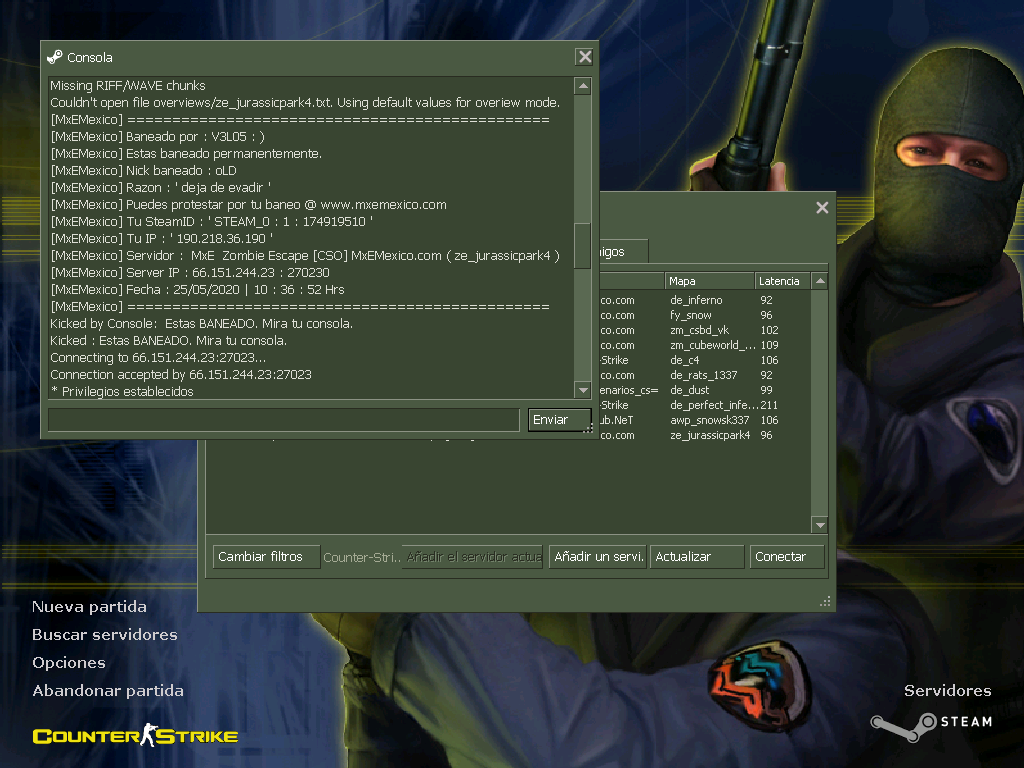Select the zm_cubeworld server row
The height and width of the screenshot is (768, 1024).
(705, 345)
